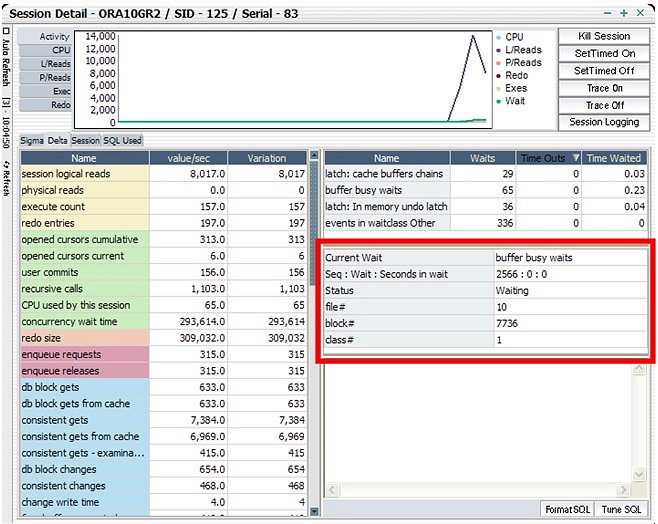This screenshot has width=658, height=524.
Task: Toggle the L/Reads chart series button
Action: [x=45, y=64]
